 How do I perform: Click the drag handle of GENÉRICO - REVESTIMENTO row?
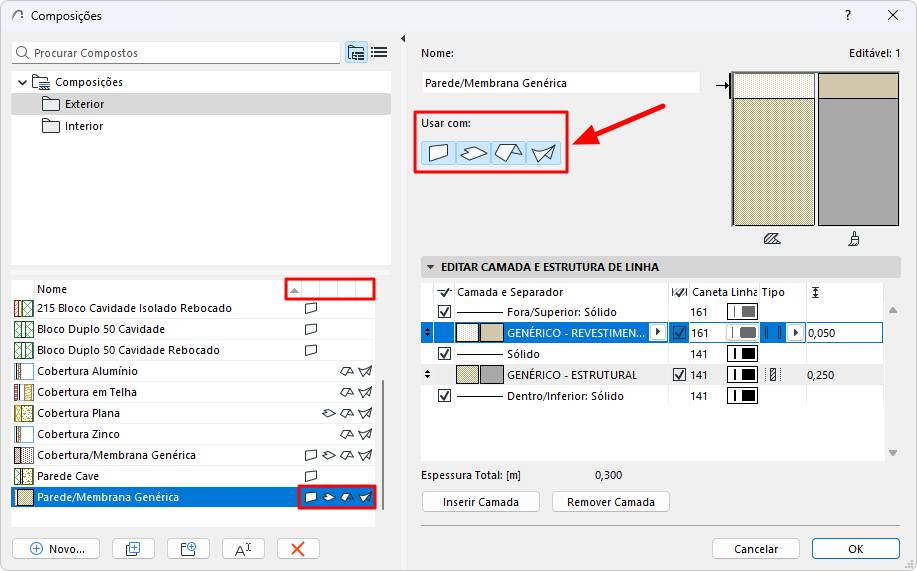[428, 333]
